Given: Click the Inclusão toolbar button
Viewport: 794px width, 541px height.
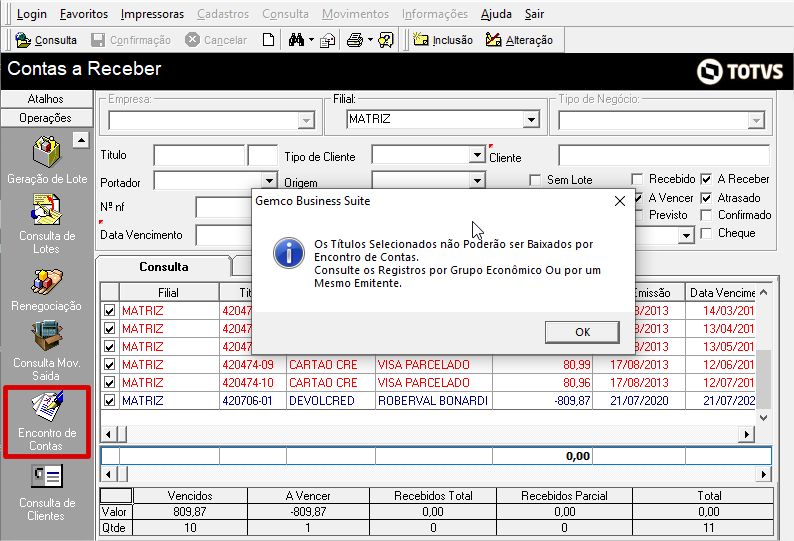Looking at the screenshot, I should point(443,40).
